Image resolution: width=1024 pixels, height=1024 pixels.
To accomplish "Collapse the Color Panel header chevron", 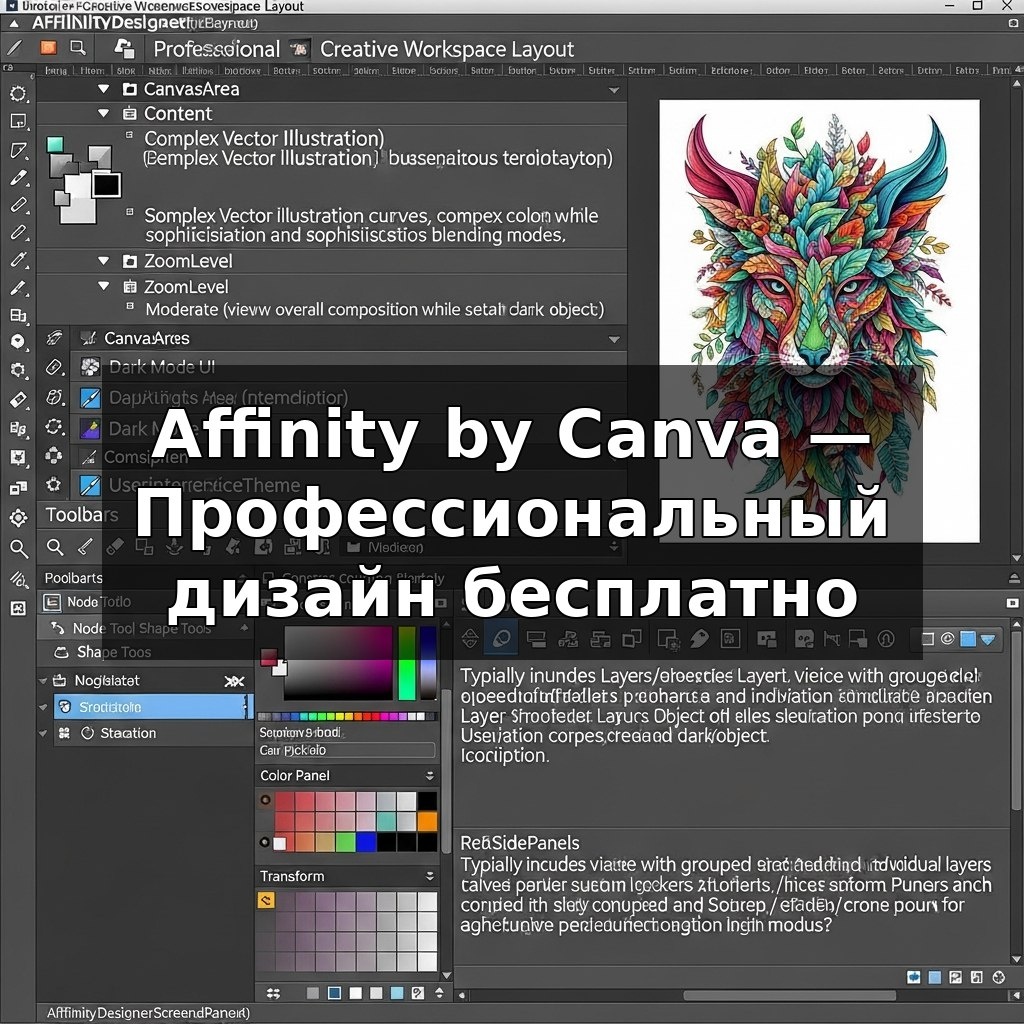I will coord(430,775).
